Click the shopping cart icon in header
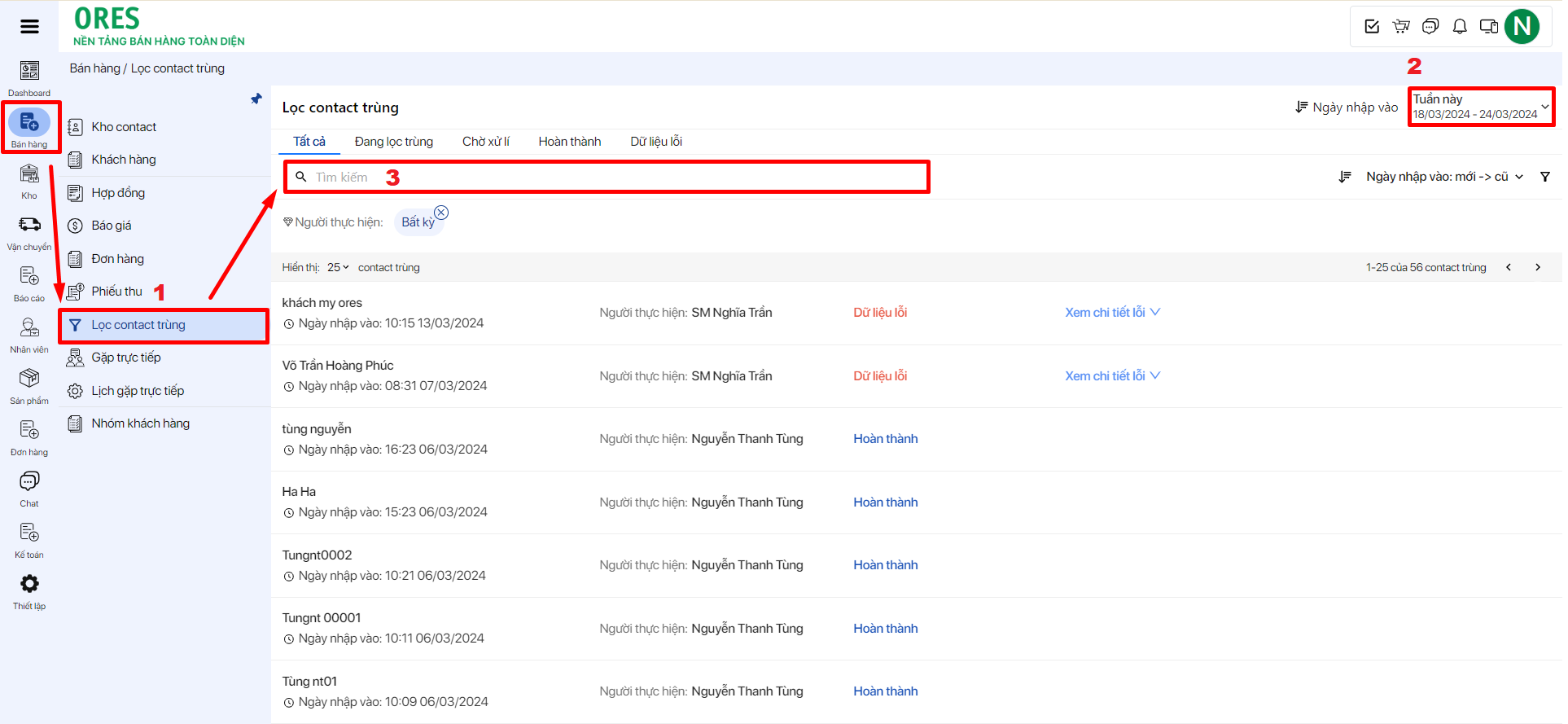The width and height of the screenshot is (1568, 724). 1401,27
